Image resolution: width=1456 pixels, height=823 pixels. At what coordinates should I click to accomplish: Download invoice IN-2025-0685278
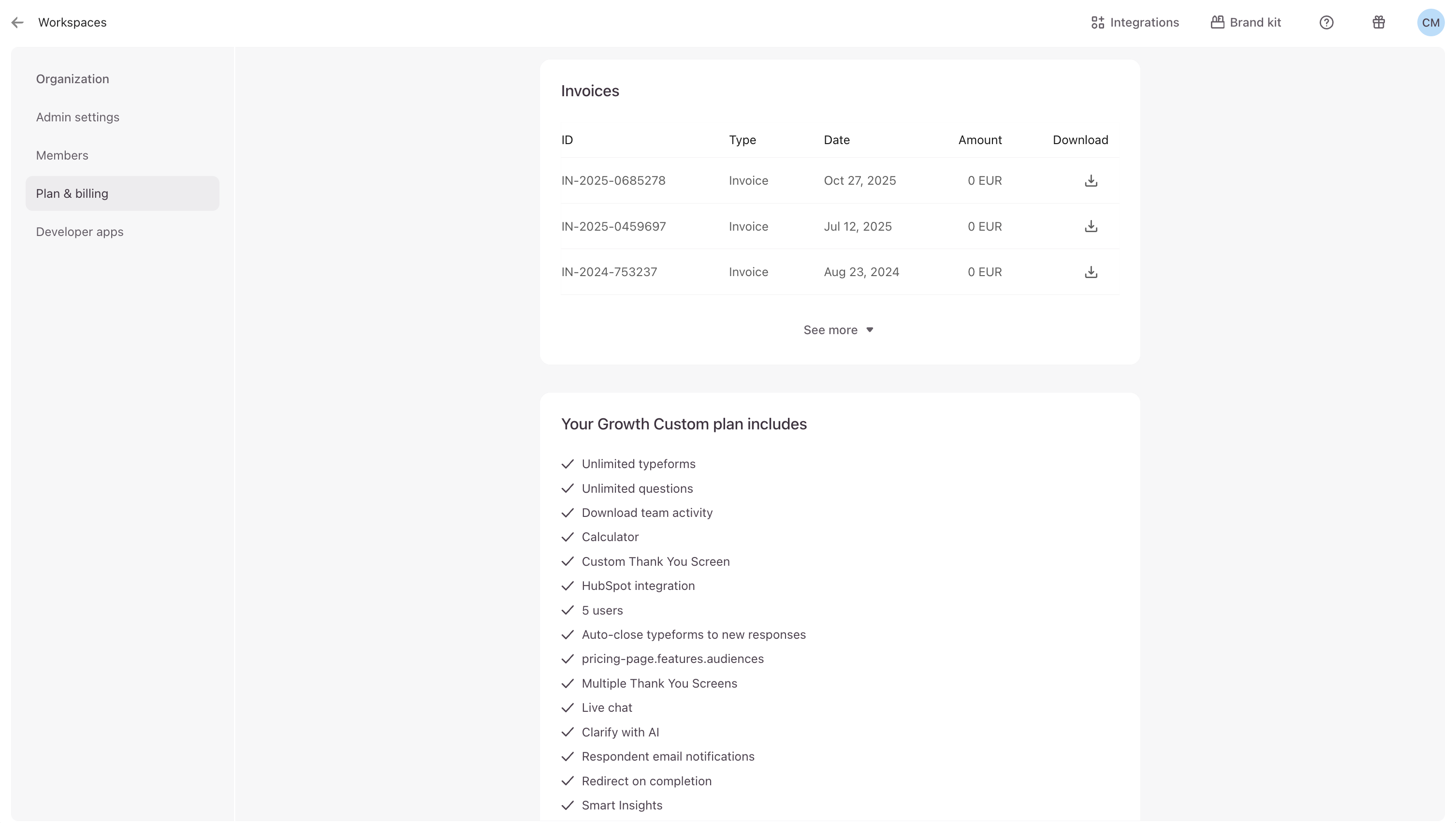click(1091, 181)
